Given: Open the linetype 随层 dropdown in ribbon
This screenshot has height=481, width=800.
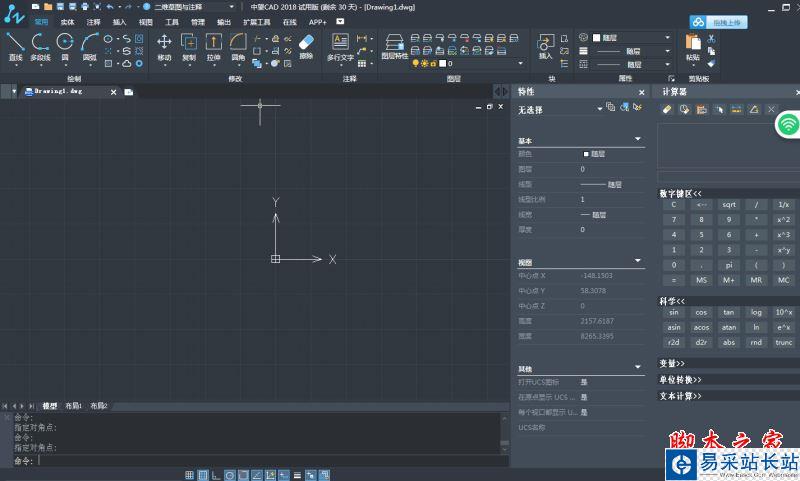Looking at the screenshot, I should point(667,64).
